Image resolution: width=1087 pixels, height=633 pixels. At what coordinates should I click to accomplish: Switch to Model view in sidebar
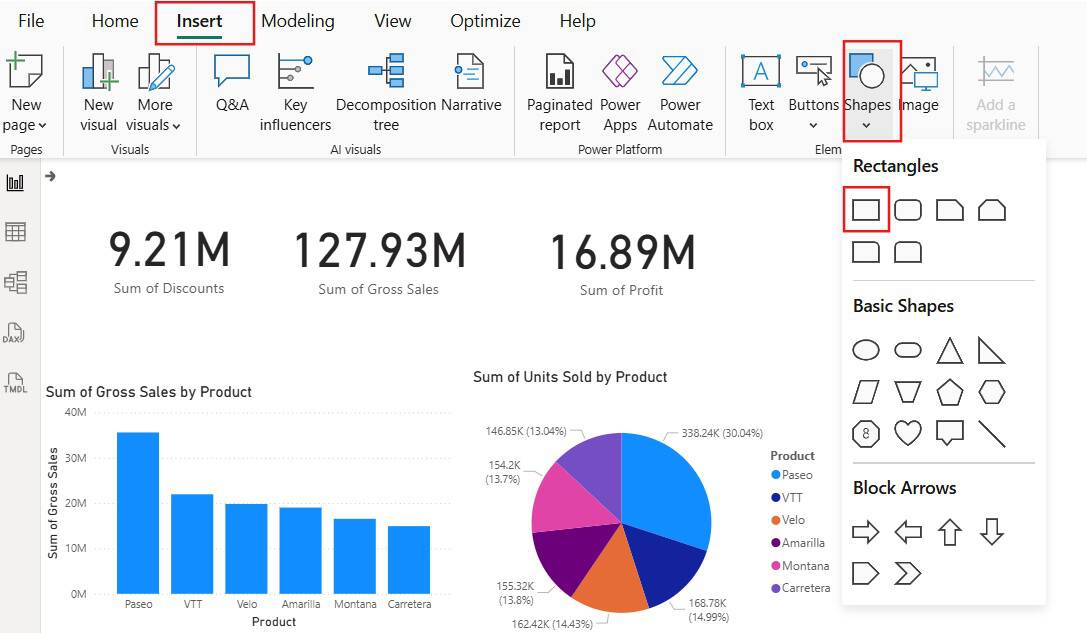[15, 282]
